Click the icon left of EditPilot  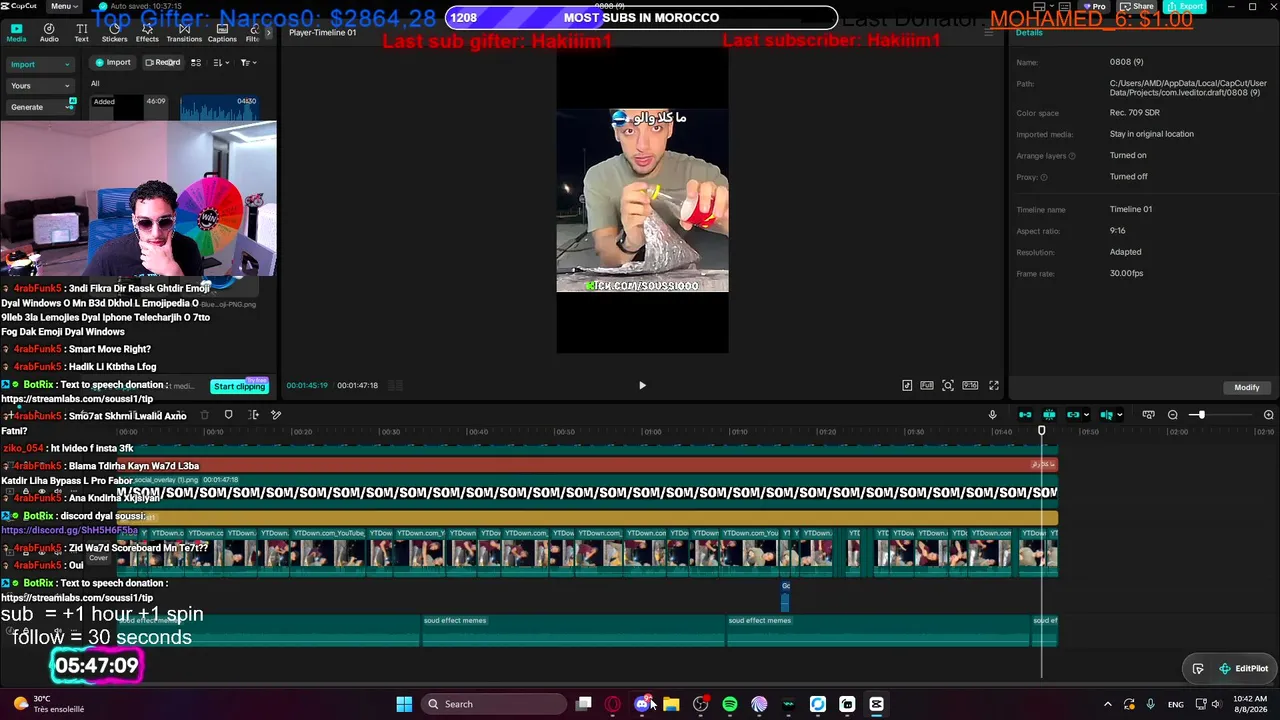pyautogui.click(x=1198, y=669)
